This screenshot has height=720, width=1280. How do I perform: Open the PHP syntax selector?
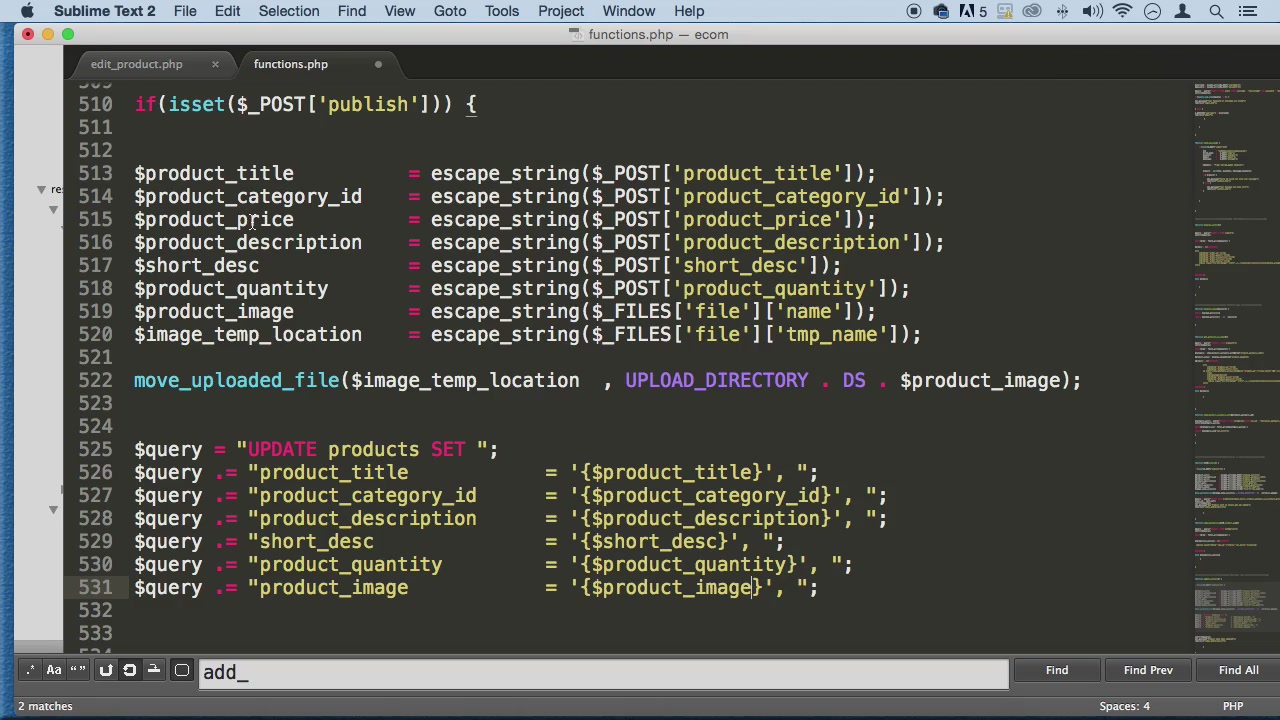[1232, 706]
